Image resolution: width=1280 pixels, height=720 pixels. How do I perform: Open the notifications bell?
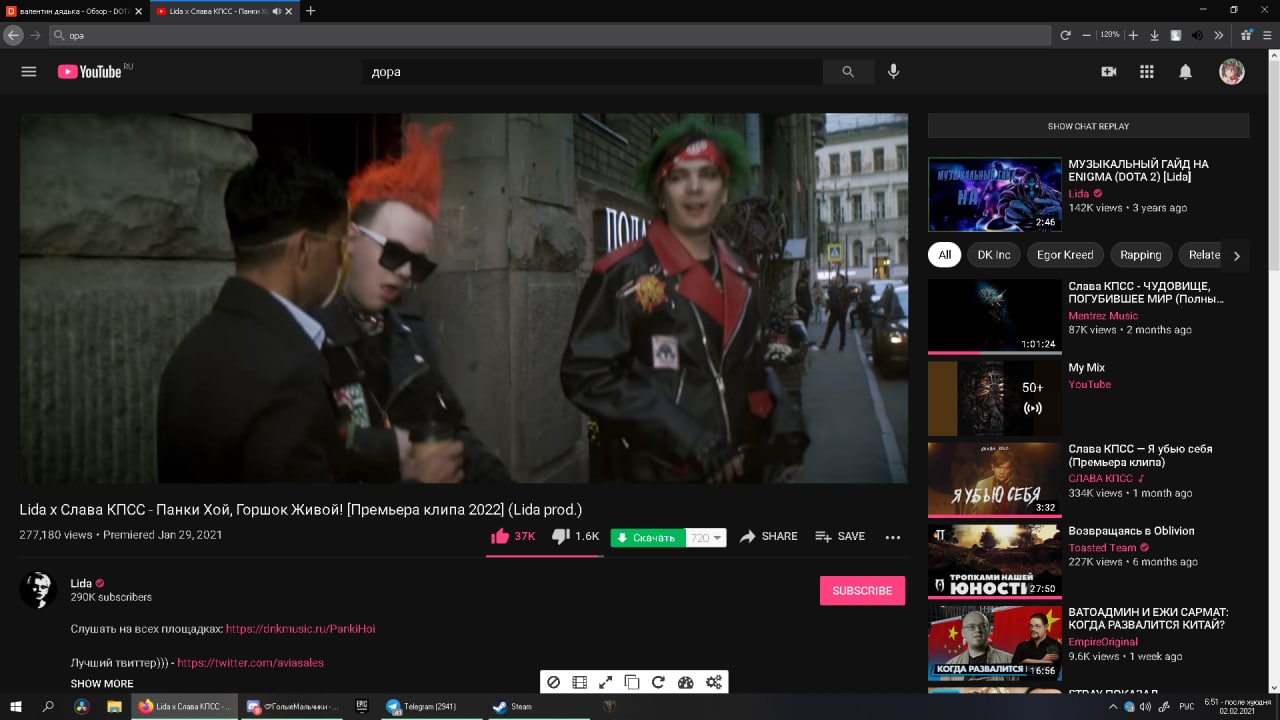click(1185, 72)
